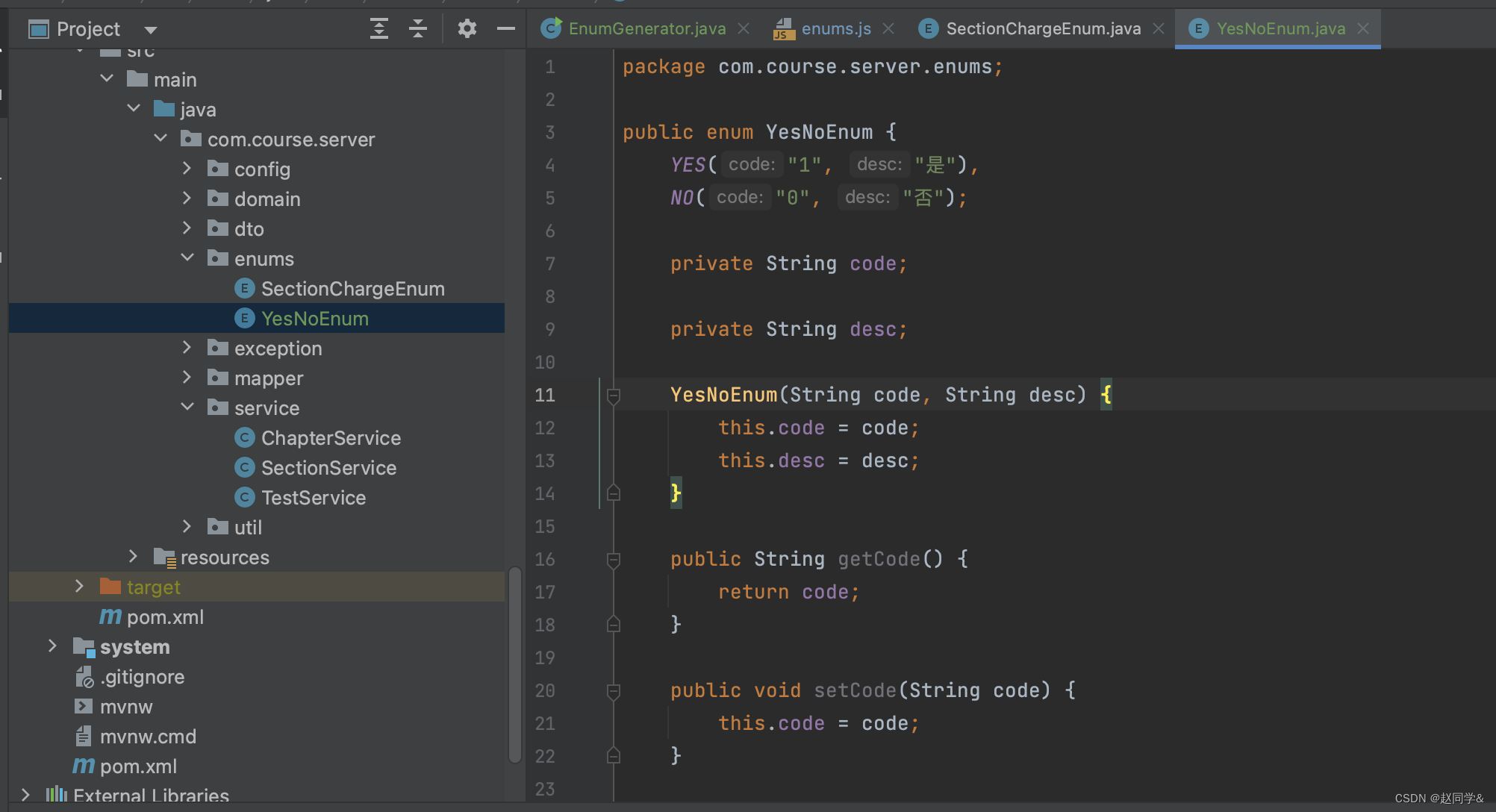Click the External Libraries icon
This screenshot has height=812, width=1496.
pyautogui.click(x=57, y=795)
